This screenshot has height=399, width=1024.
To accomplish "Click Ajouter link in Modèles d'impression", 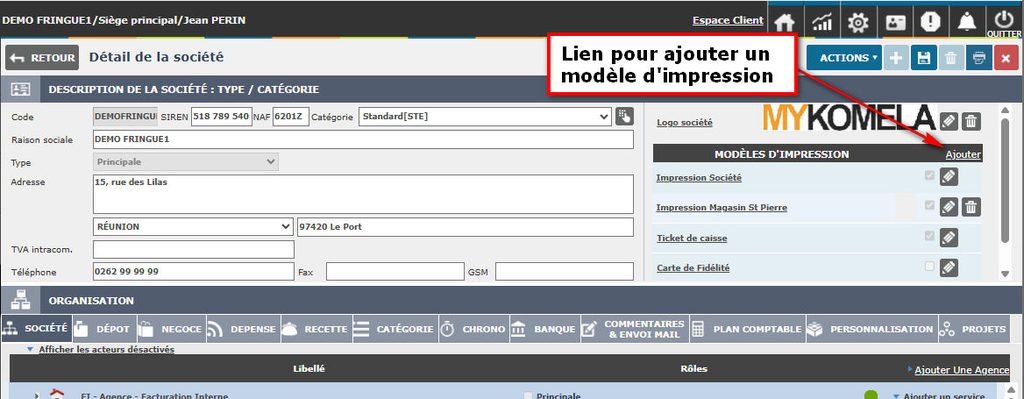I will (963, 155).
